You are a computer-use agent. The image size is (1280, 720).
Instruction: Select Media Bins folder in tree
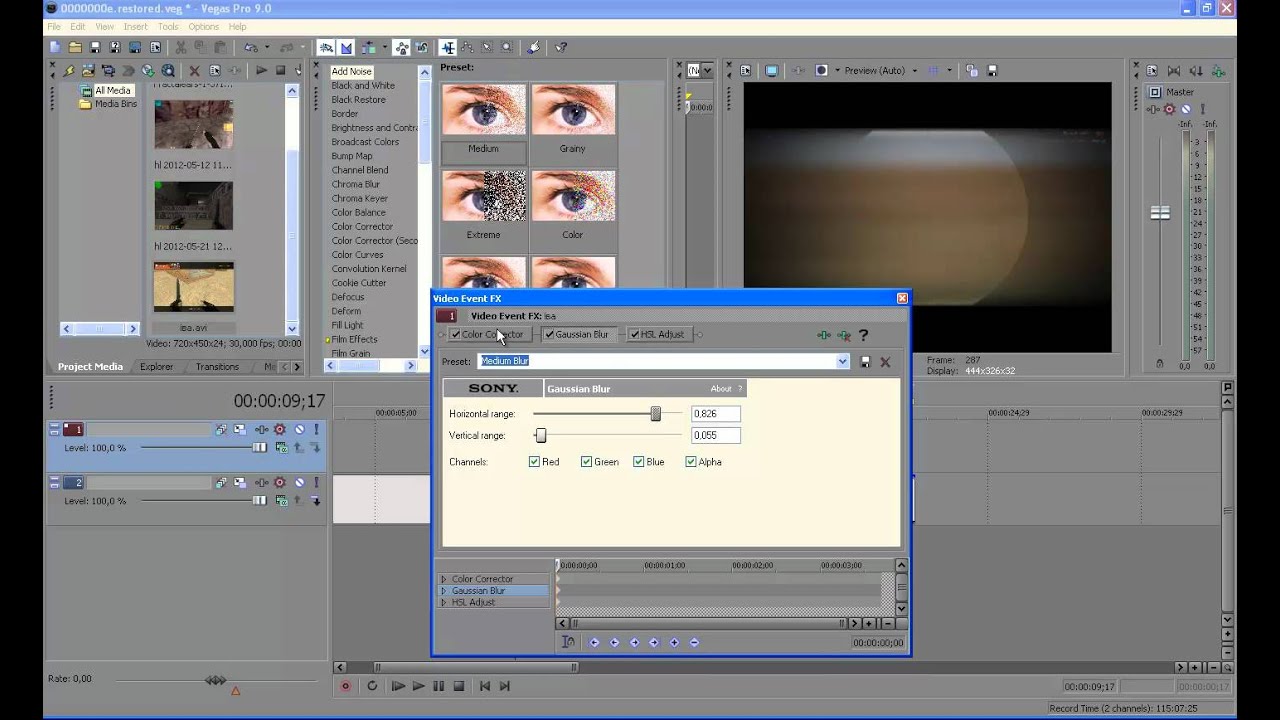[115, 104]
